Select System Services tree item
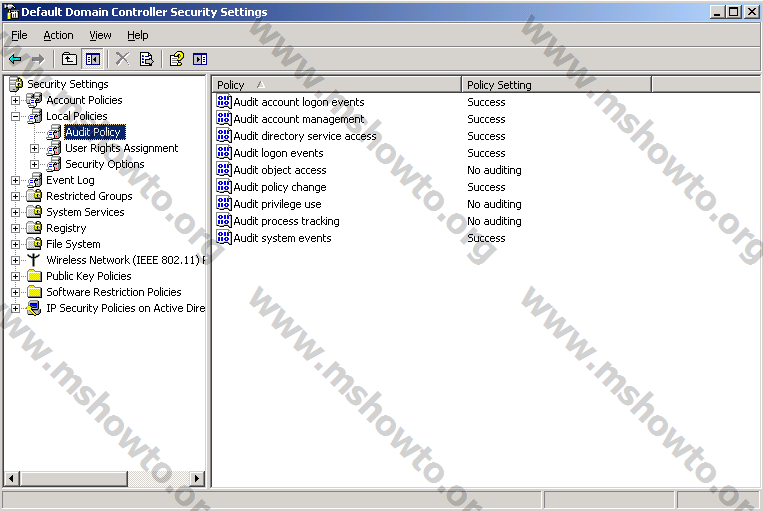The height and width of the screenshot is (511, 763). pos(85,212)
